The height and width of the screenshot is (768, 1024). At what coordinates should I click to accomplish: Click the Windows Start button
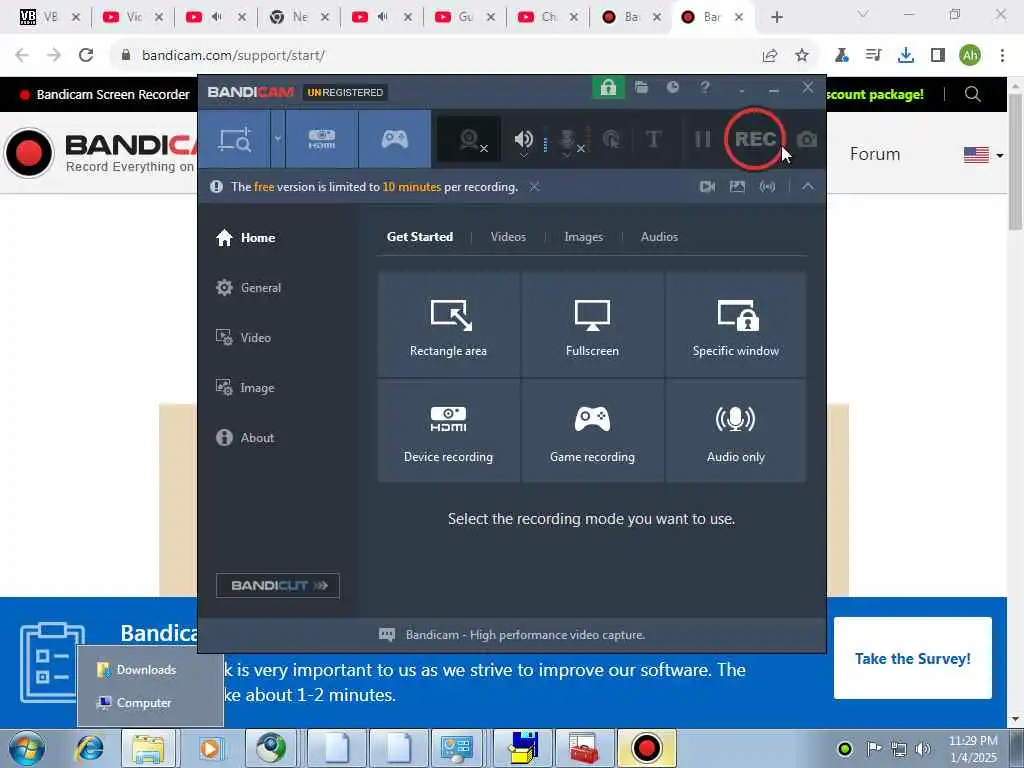(27, 748)
